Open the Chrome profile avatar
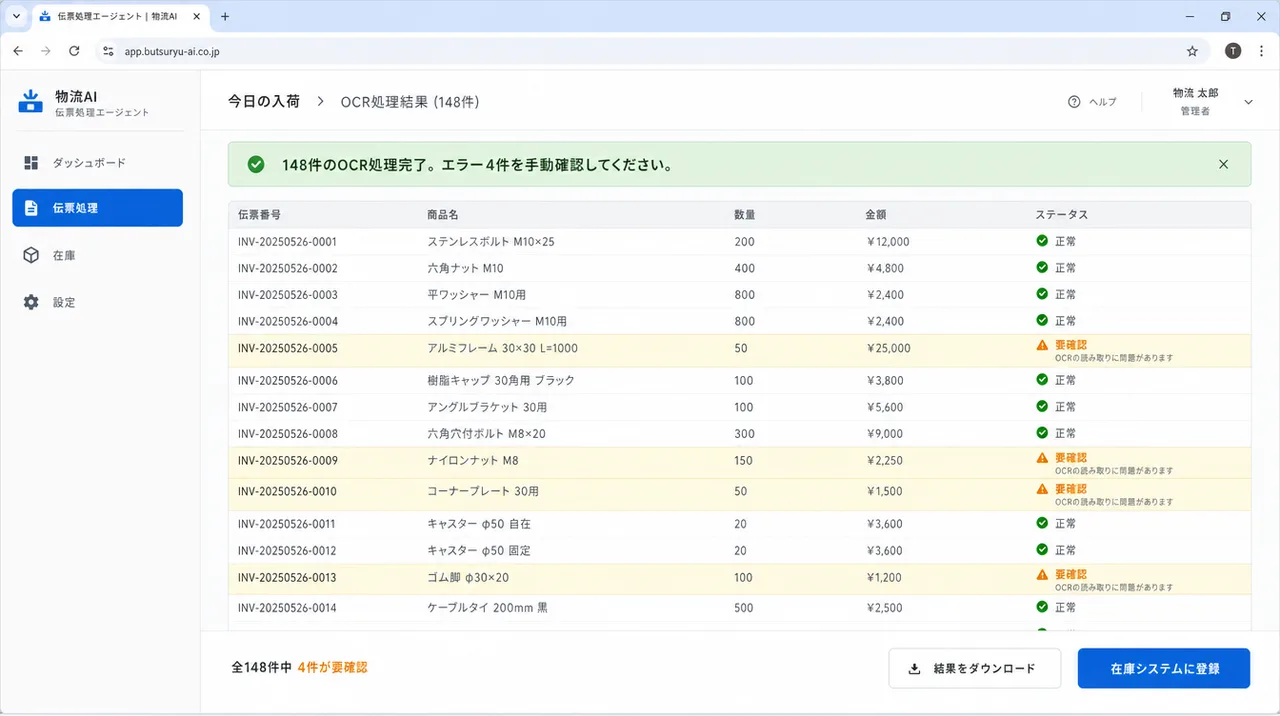 (x=1233, y=51)
